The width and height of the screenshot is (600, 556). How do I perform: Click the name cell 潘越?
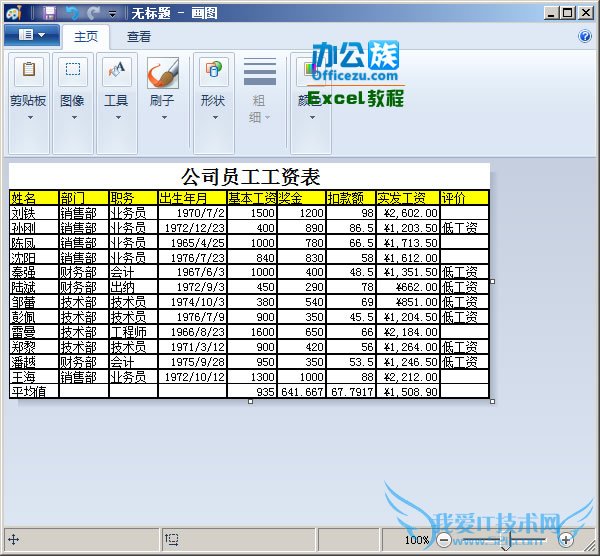click(34, 362)
